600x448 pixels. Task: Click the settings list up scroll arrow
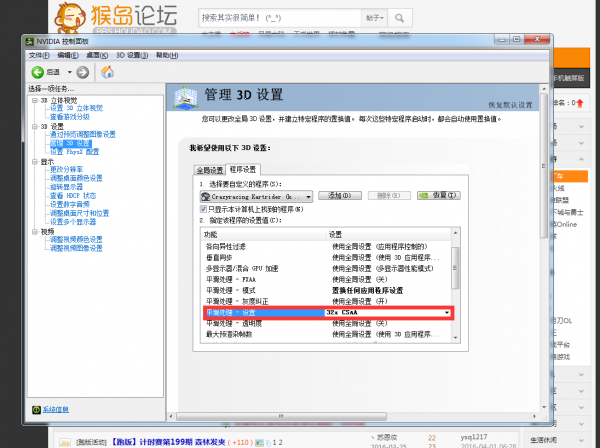(455, 233)
